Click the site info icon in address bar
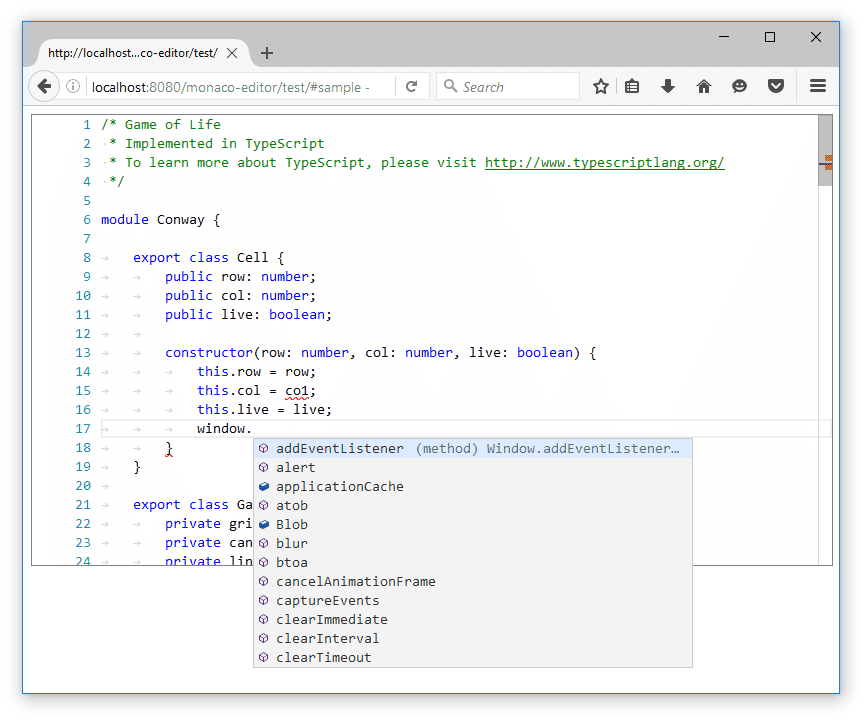 (73, 86)
